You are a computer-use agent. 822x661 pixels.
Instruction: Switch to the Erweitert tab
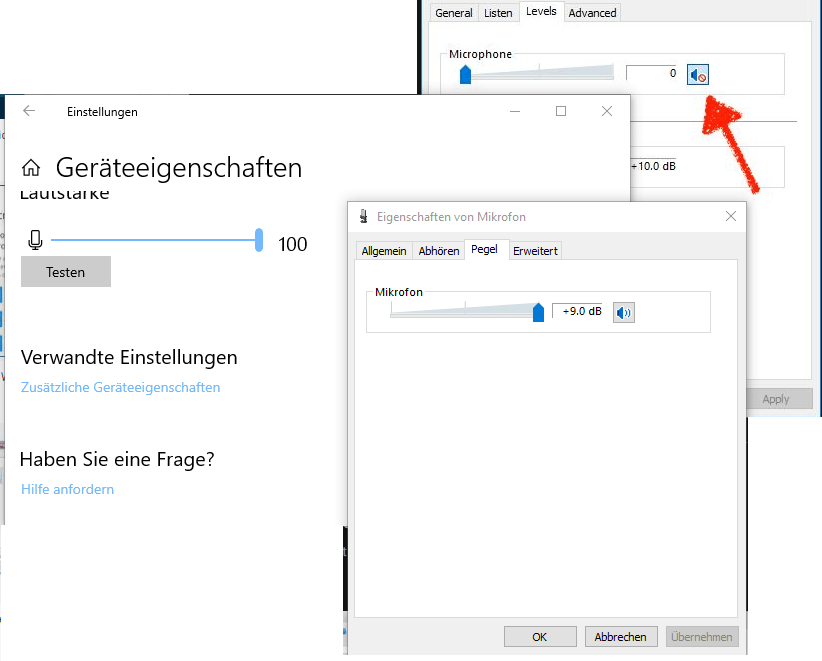pyautogui.click(x=535, y=250)
